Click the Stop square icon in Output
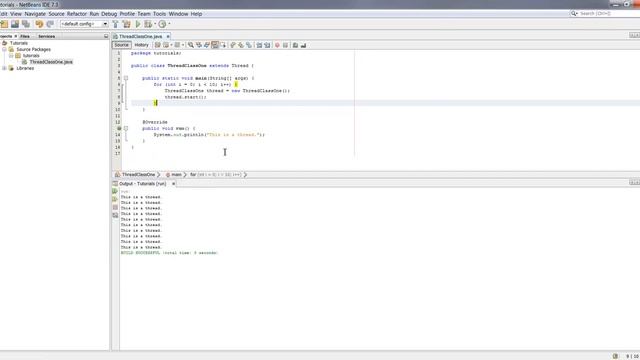 click(x=115, y=207)
